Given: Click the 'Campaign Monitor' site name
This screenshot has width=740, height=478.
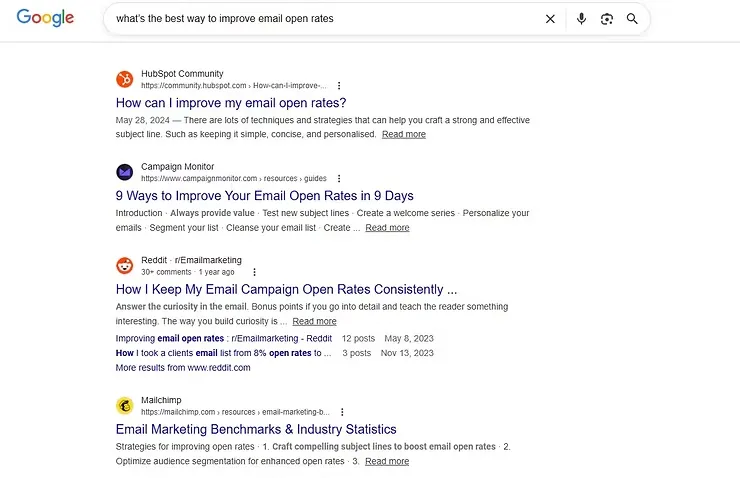Looking at the screenshot, I should tap(177, 167).
